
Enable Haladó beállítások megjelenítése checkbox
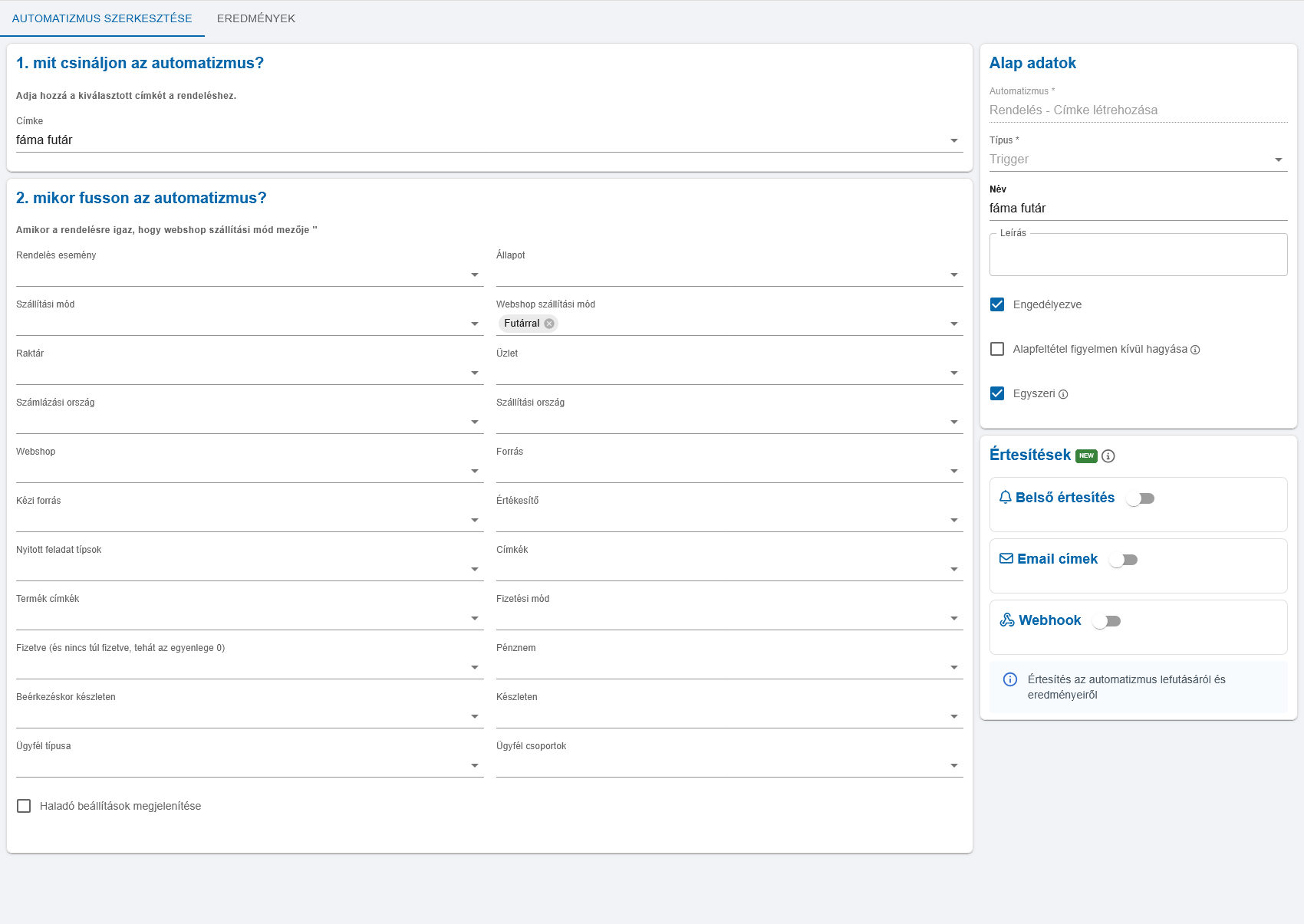coord(24,806)
